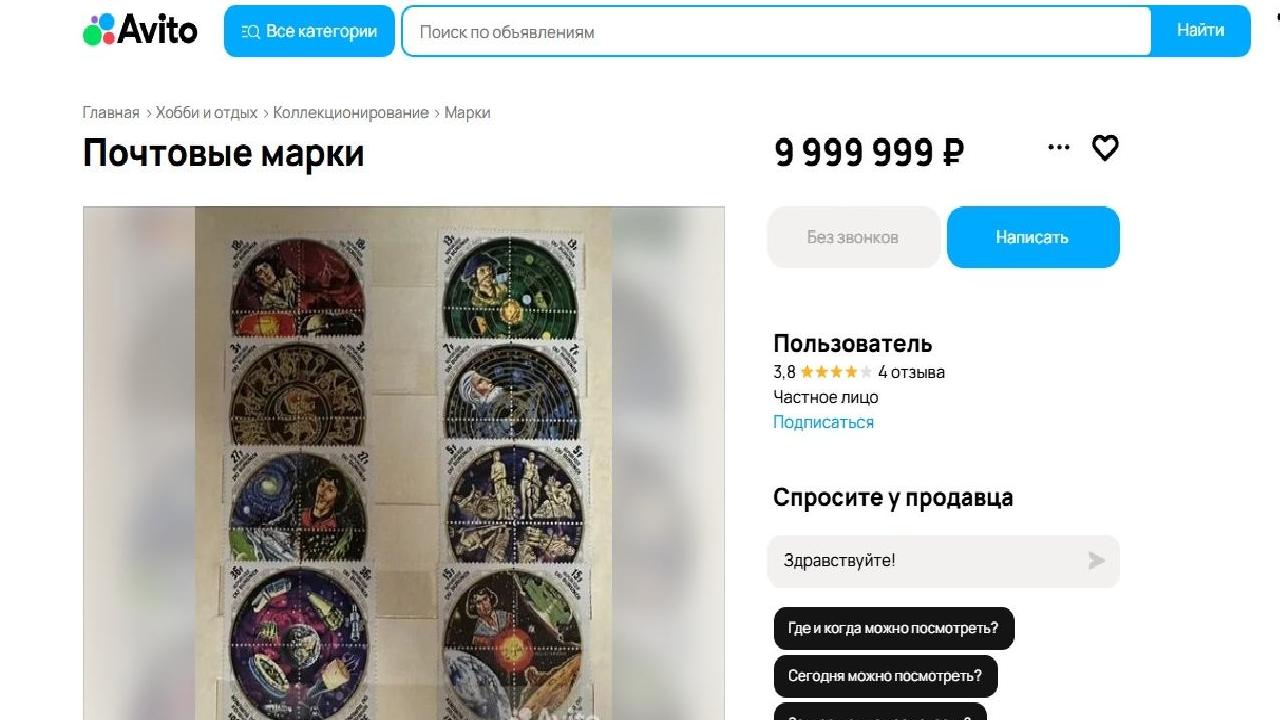Open the Все категории catalog menu

tap(309, 31)
